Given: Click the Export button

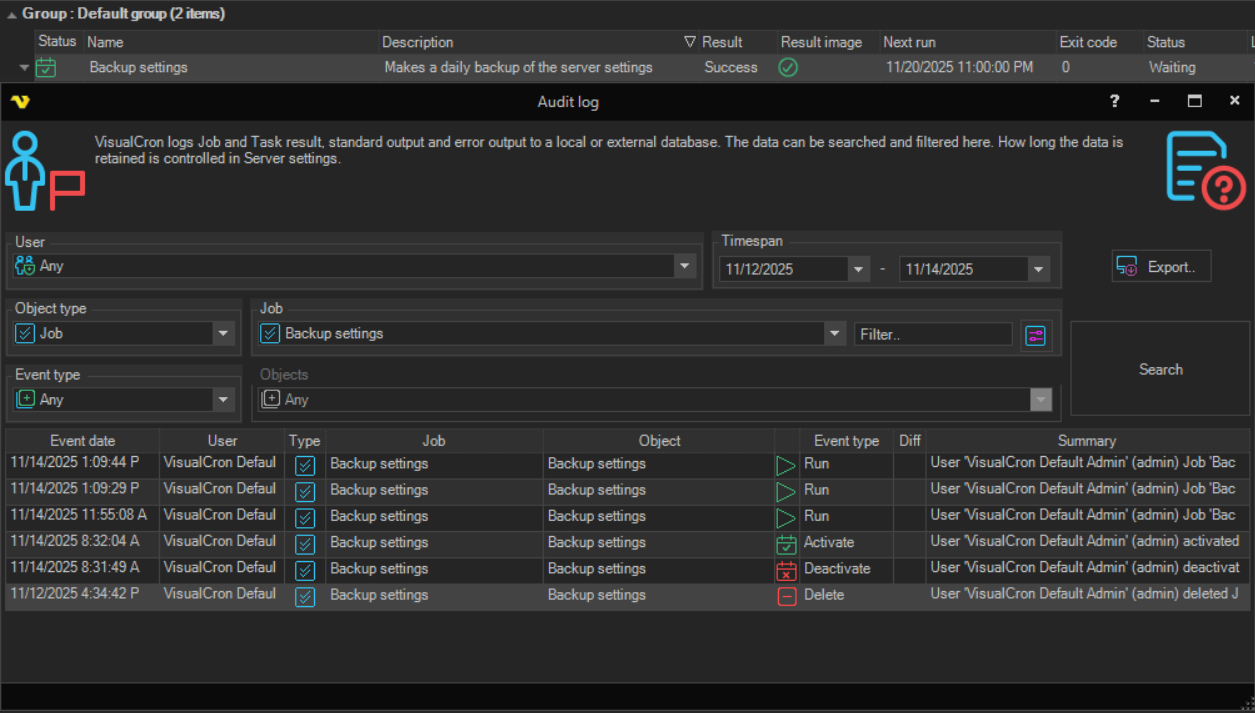Looking at the screenshot, I should [x=1161, y=267].
